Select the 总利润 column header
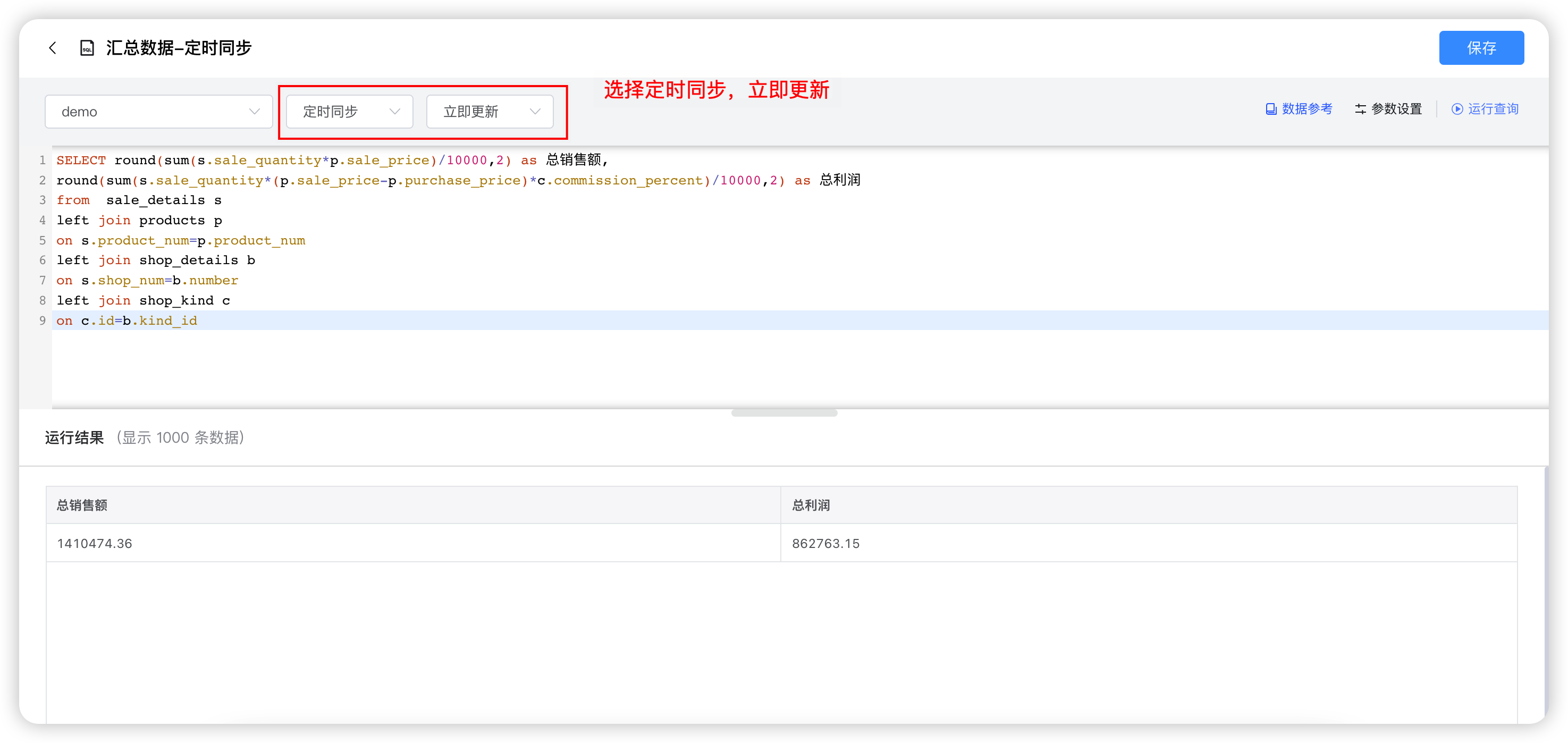This screenshot has width=1568, height=743. [810, 504]
